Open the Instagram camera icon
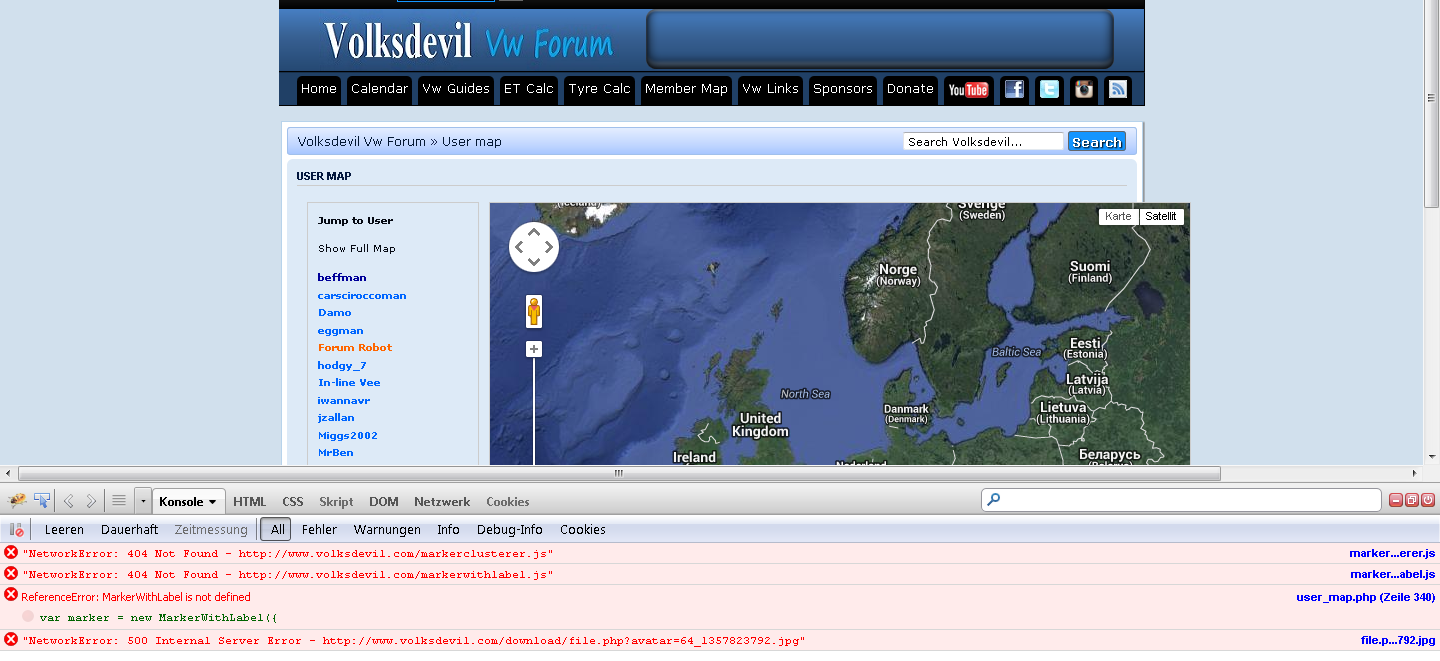 tap(1083, 90)
